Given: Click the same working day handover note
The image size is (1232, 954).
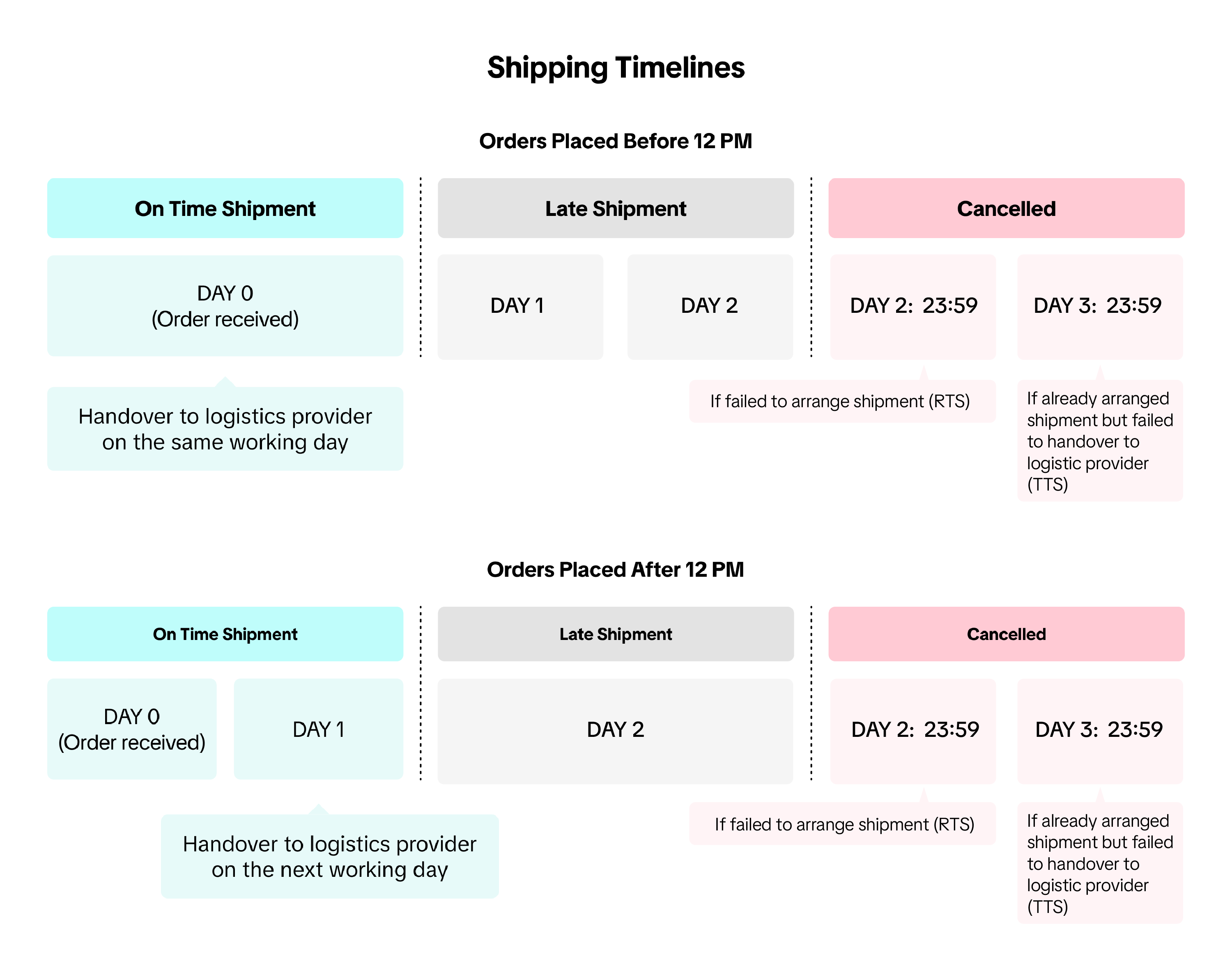Looking at the screenshot, I should point(225,429).
